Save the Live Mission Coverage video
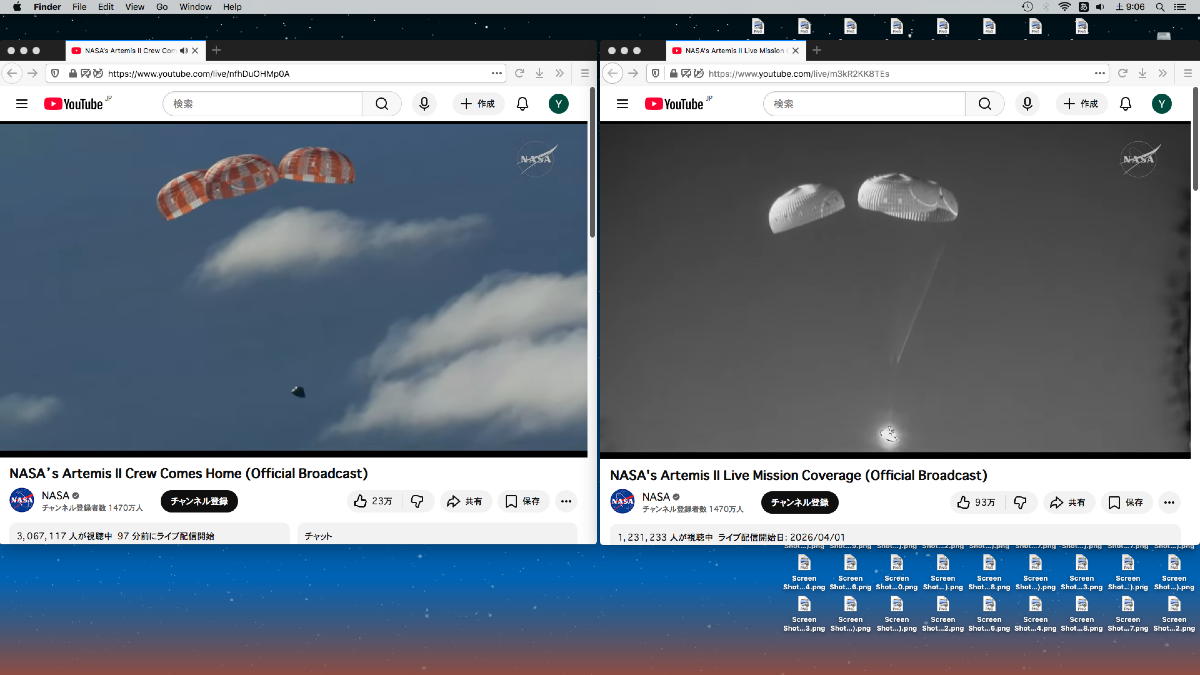The width and height of the screenshot is (1200, 675). tap(1124, 502)
